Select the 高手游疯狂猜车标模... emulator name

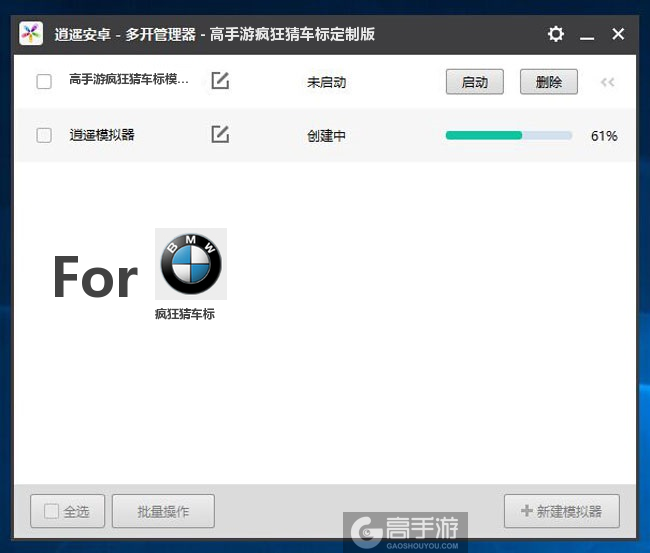coord(129,79)
